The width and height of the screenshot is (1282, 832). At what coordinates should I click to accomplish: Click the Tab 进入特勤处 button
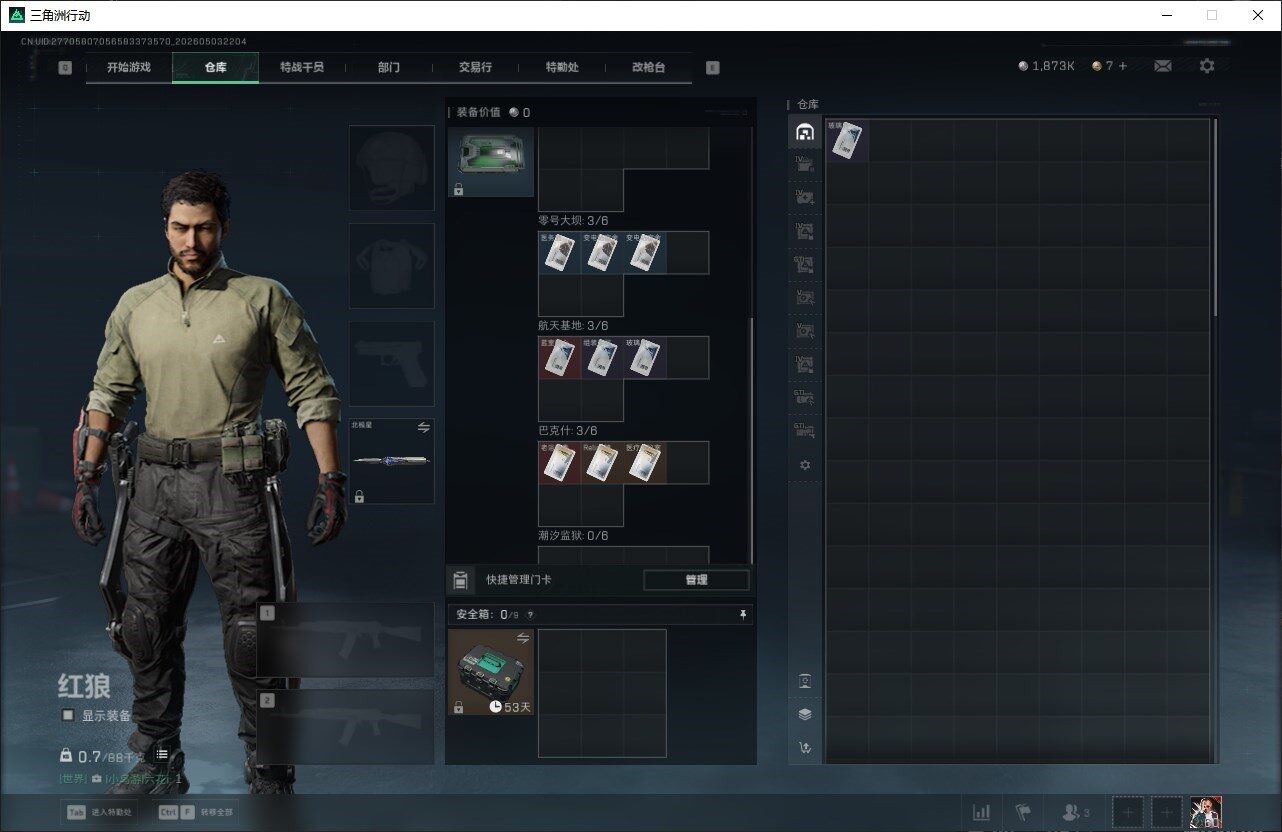coord(99,812)
